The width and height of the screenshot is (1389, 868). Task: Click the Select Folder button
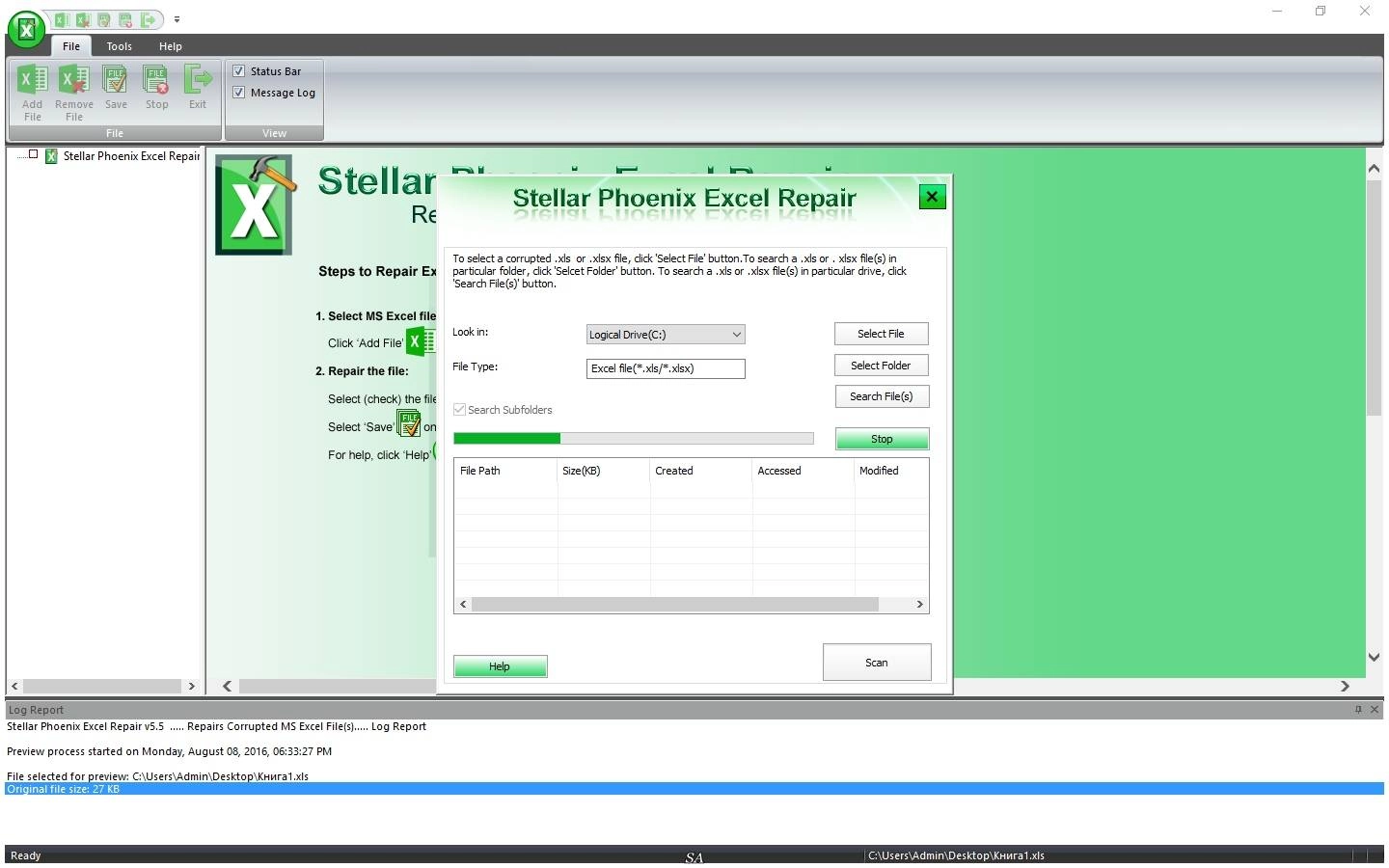(881, 366)
